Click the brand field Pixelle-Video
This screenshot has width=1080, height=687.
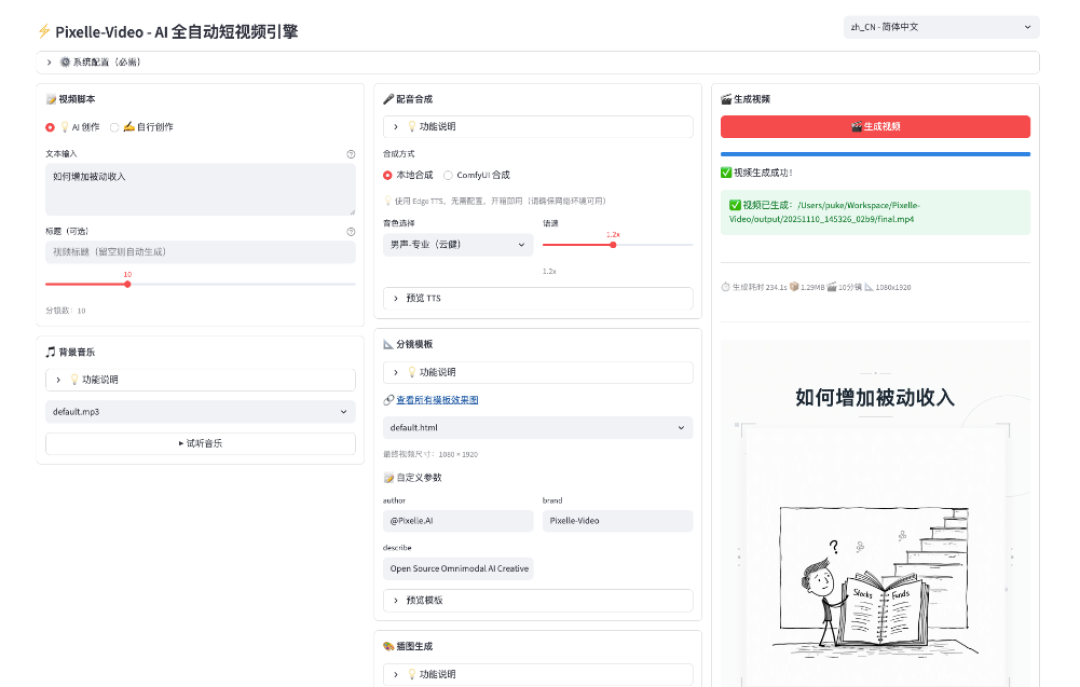[x=618, y=521]
